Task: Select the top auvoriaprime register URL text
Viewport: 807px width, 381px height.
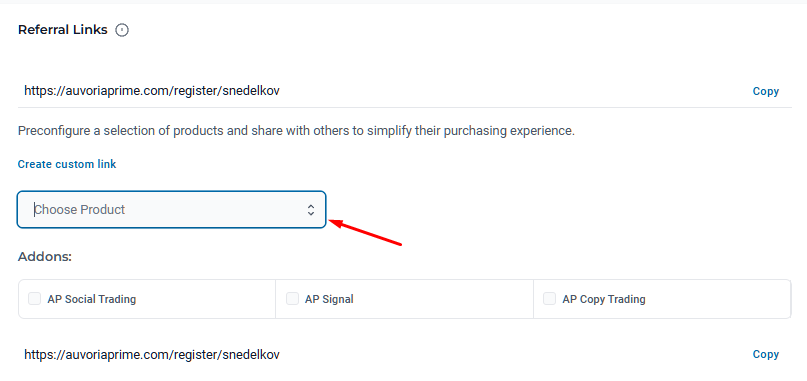Action: click(152, 91)
